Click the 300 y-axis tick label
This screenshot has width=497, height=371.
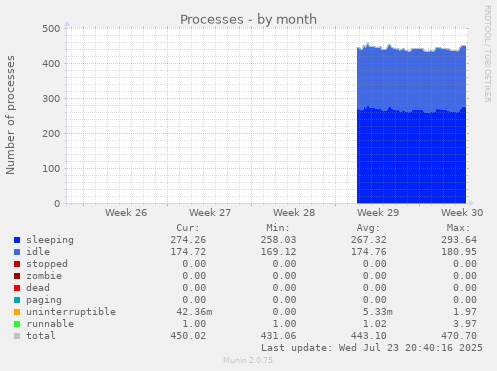[51, 99]
